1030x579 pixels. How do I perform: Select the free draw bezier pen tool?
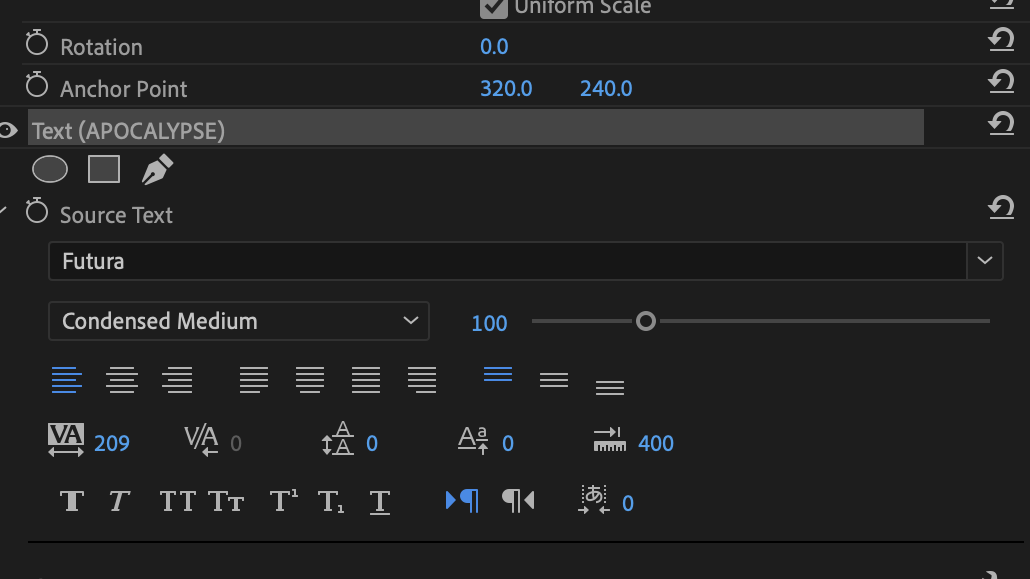[x=157, y=170]
